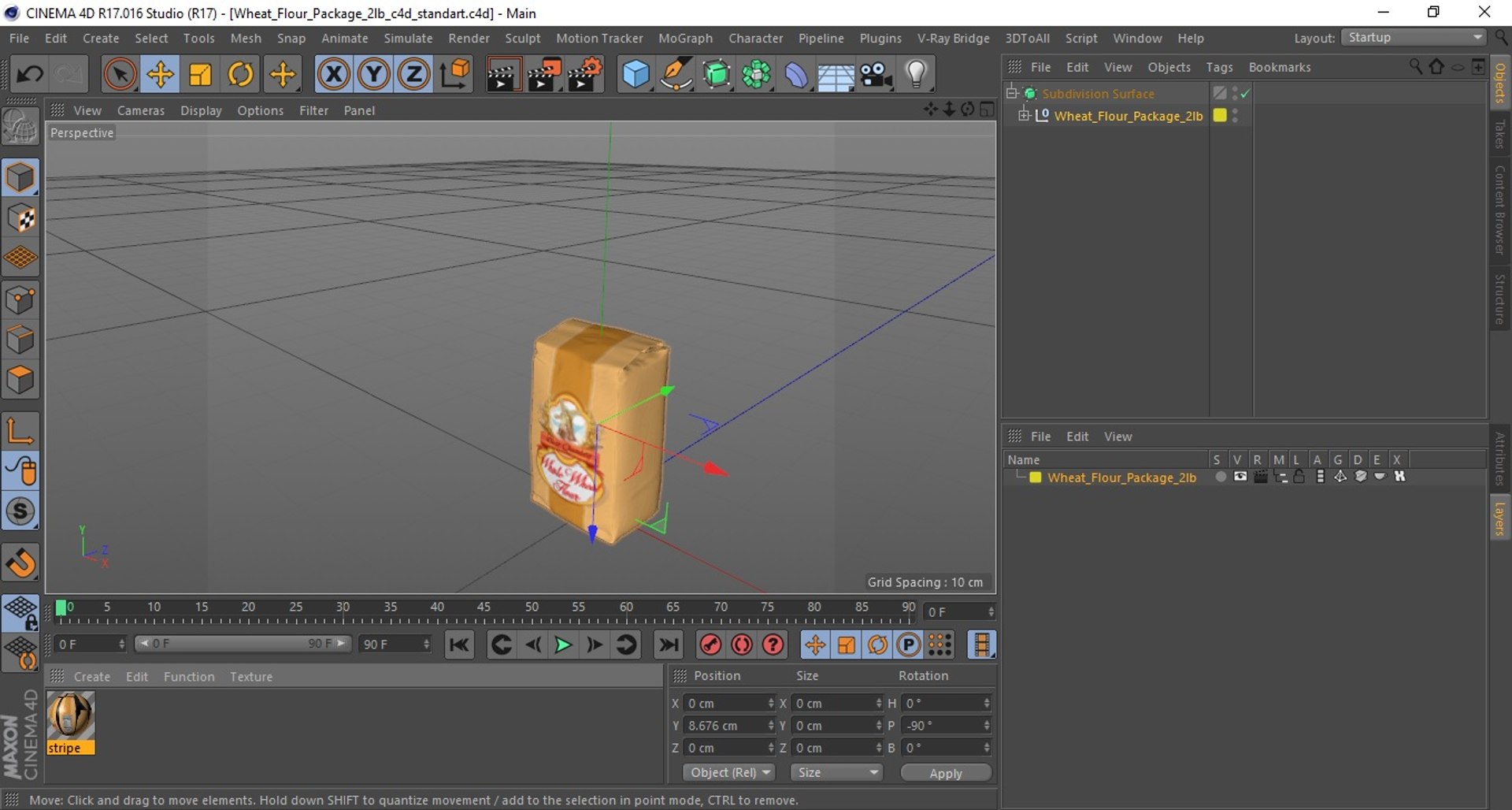Toggle Autokeying record button
Screen dimensions: 1512x810
pos(742,645)
